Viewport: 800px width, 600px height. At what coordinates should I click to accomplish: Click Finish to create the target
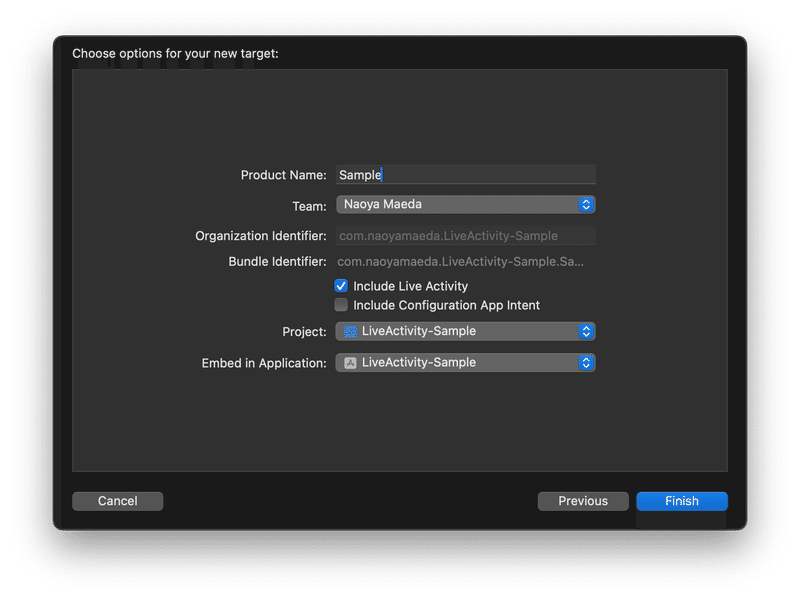tap(682, 501)
